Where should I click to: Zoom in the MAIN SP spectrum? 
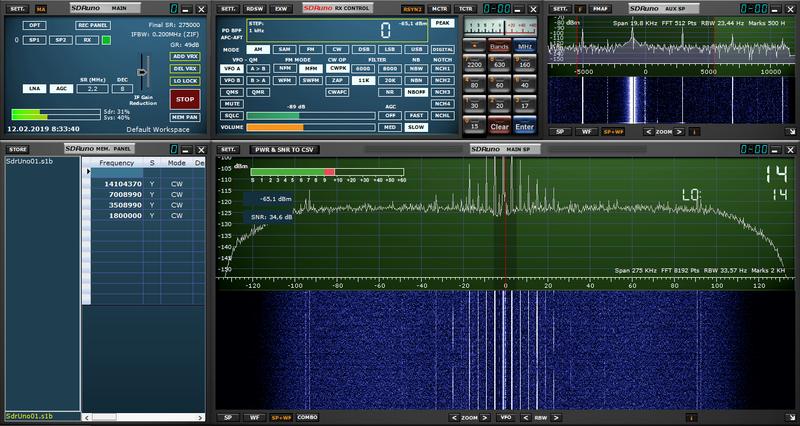coord(485,417)
